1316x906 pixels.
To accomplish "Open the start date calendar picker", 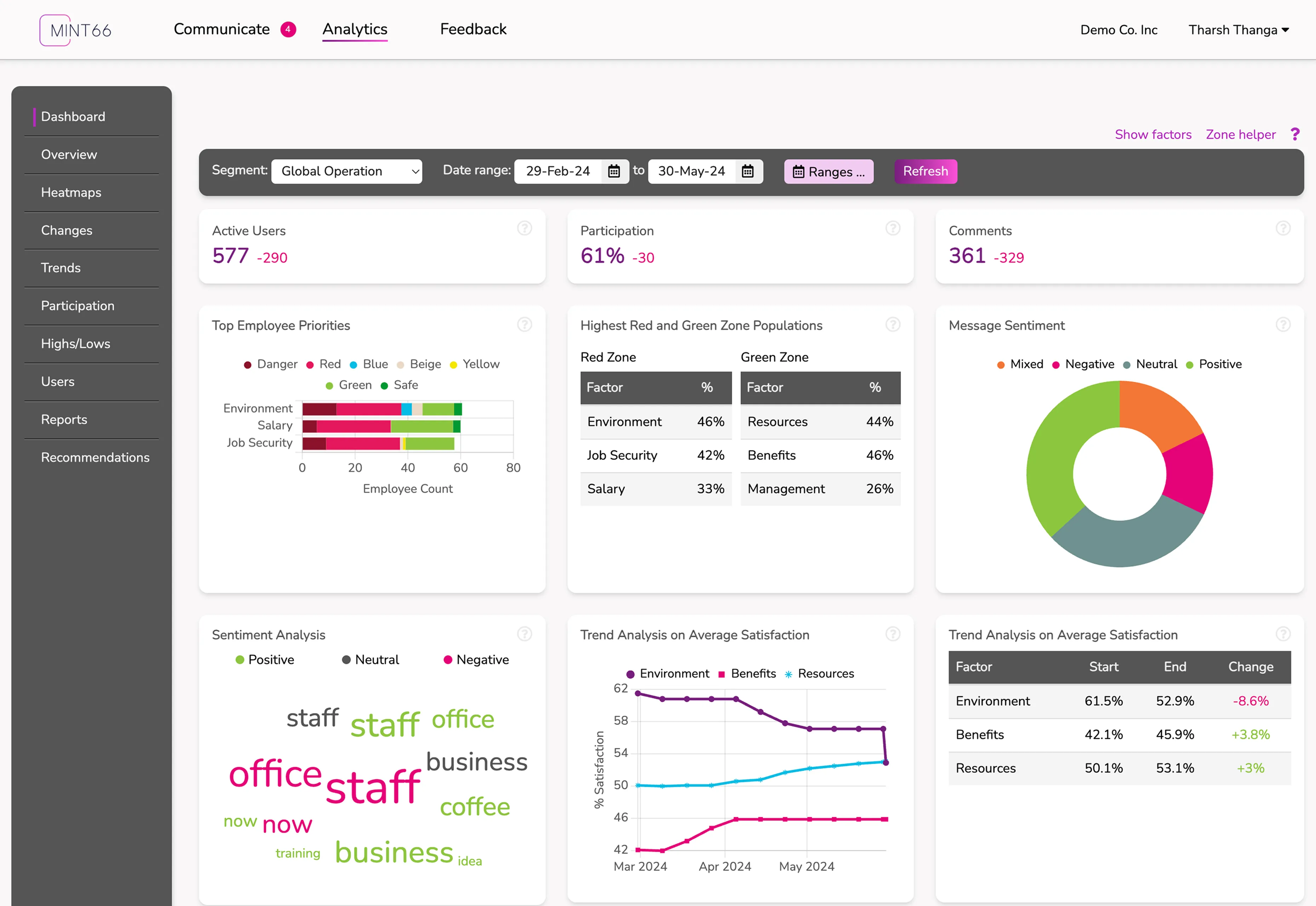I will [x=614, y=172].
